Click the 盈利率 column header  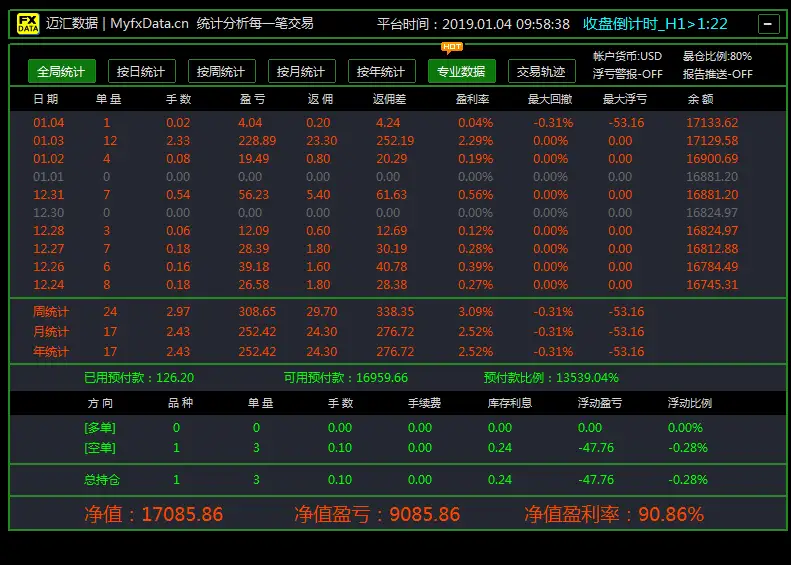pyautogui.click(x=473, y=99)
